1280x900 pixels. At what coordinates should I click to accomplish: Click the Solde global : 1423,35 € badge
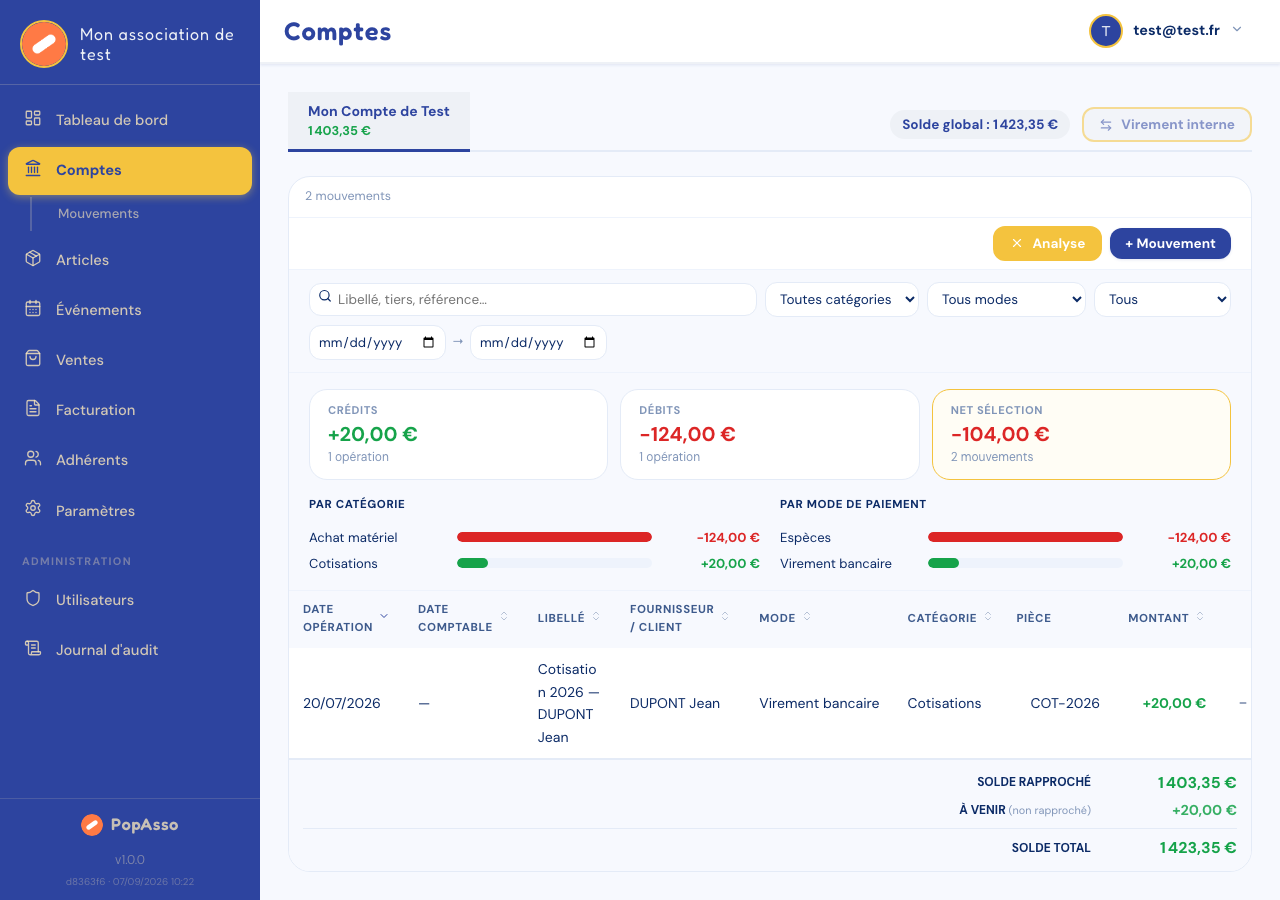coord(980,125)
